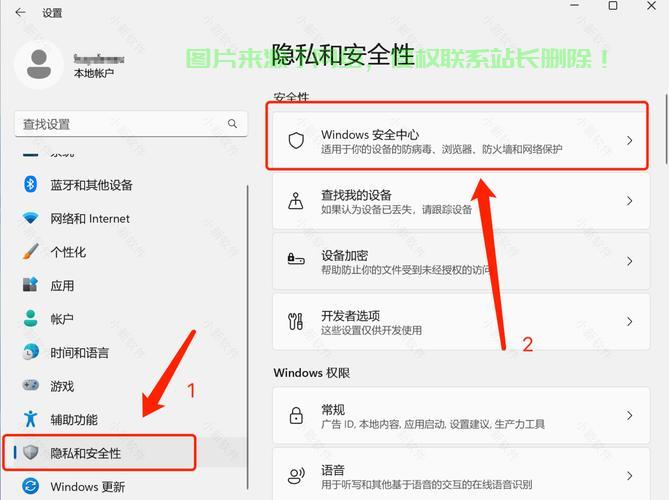Viewport: 669px width, 500px height.
Task: Minimize the Settings window
Action: [x=575, y=6]
